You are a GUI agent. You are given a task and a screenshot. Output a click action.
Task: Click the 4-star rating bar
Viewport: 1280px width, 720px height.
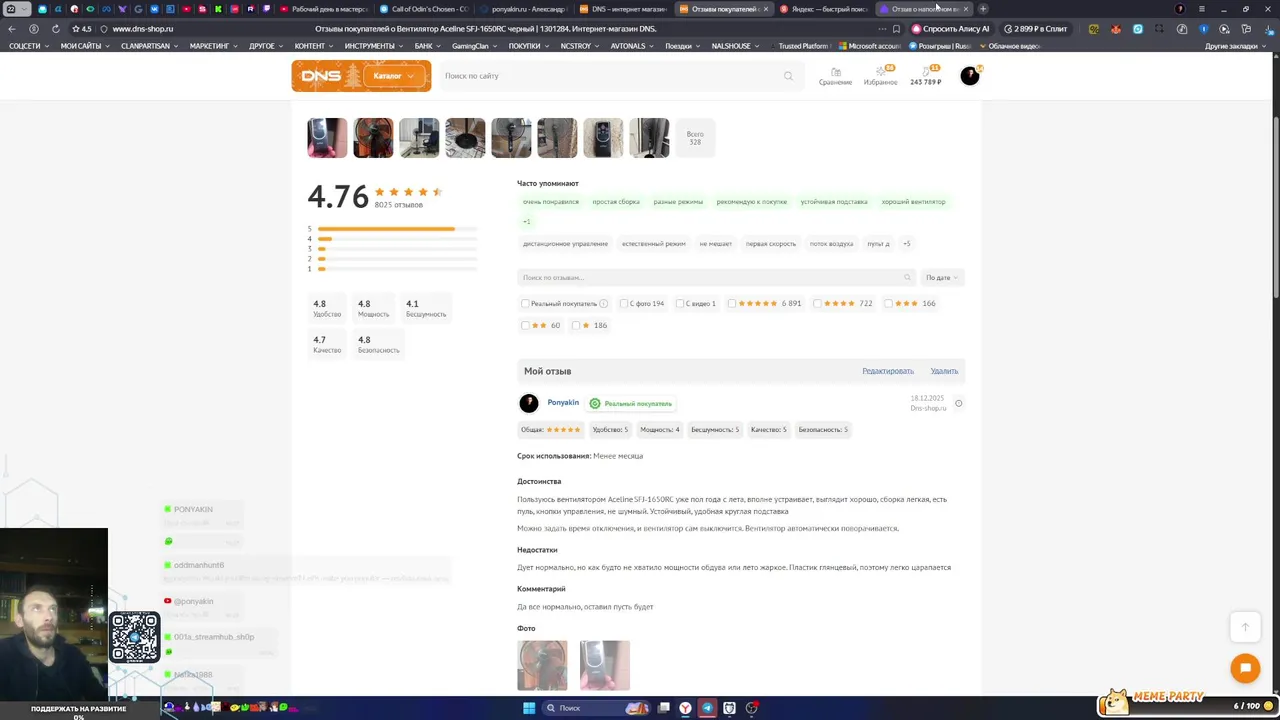[x=397, y=239]
